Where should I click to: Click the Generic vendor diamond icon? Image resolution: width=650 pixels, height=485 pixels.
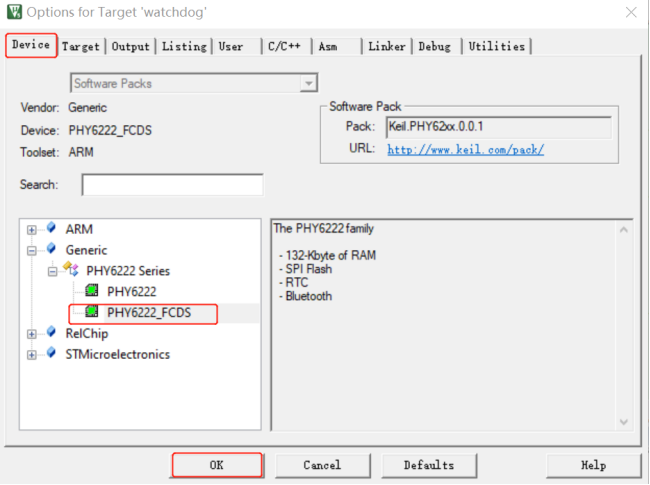[x=51, y=248]
